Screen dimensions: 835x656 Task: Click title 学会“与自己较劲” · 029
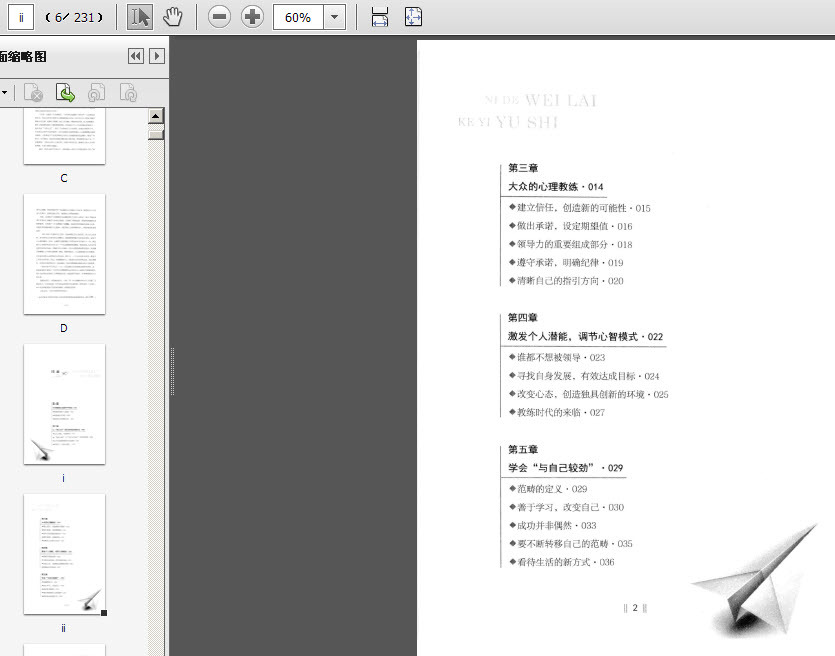[x=566, y=468]
